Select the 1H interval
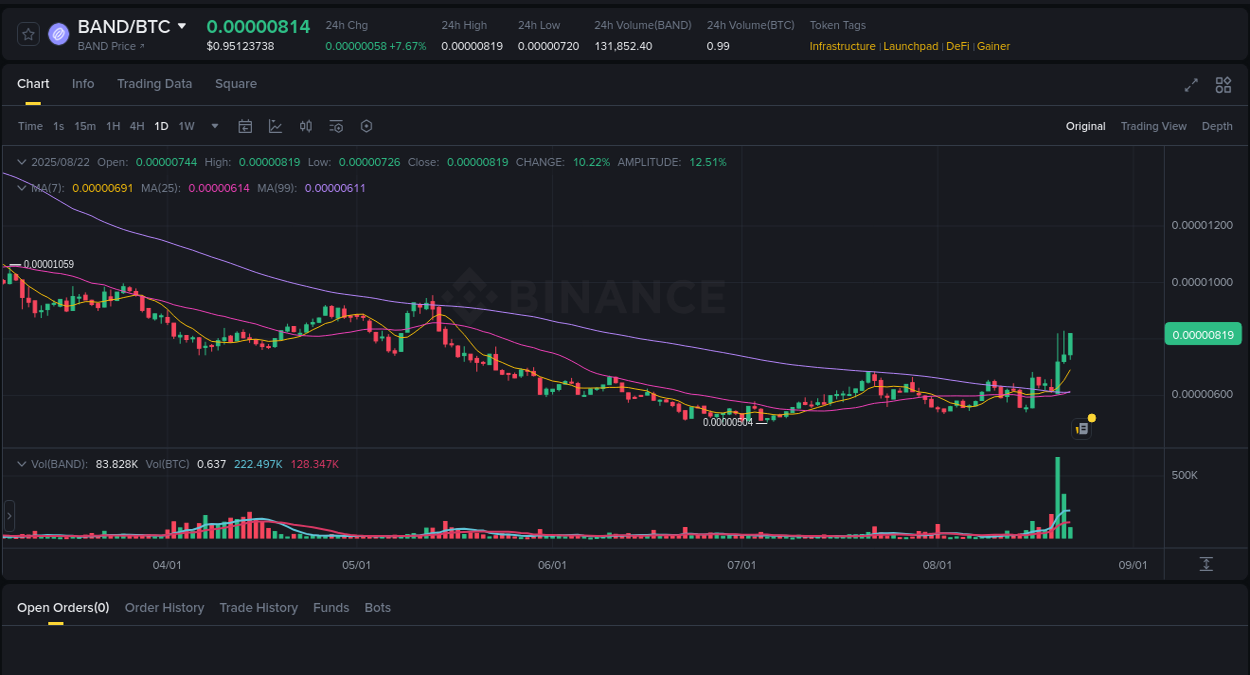 (113, 126)
